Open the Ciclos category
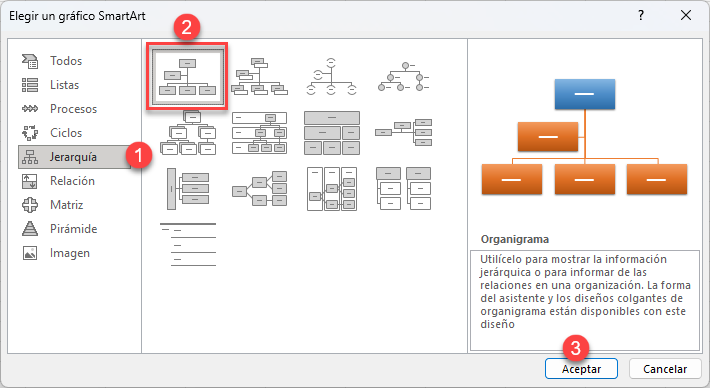Viewport: 710px width, 388px height. (66, 133)
